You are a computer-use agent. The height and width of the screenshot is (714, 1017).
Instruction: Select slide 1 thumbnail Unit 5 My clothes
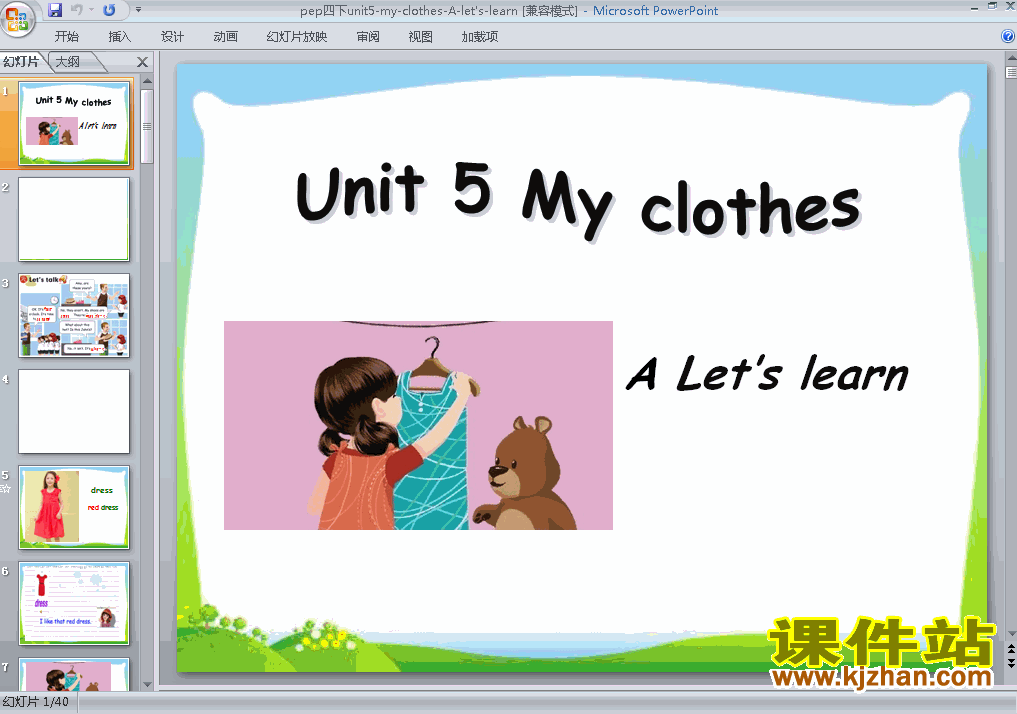[74, 123]
